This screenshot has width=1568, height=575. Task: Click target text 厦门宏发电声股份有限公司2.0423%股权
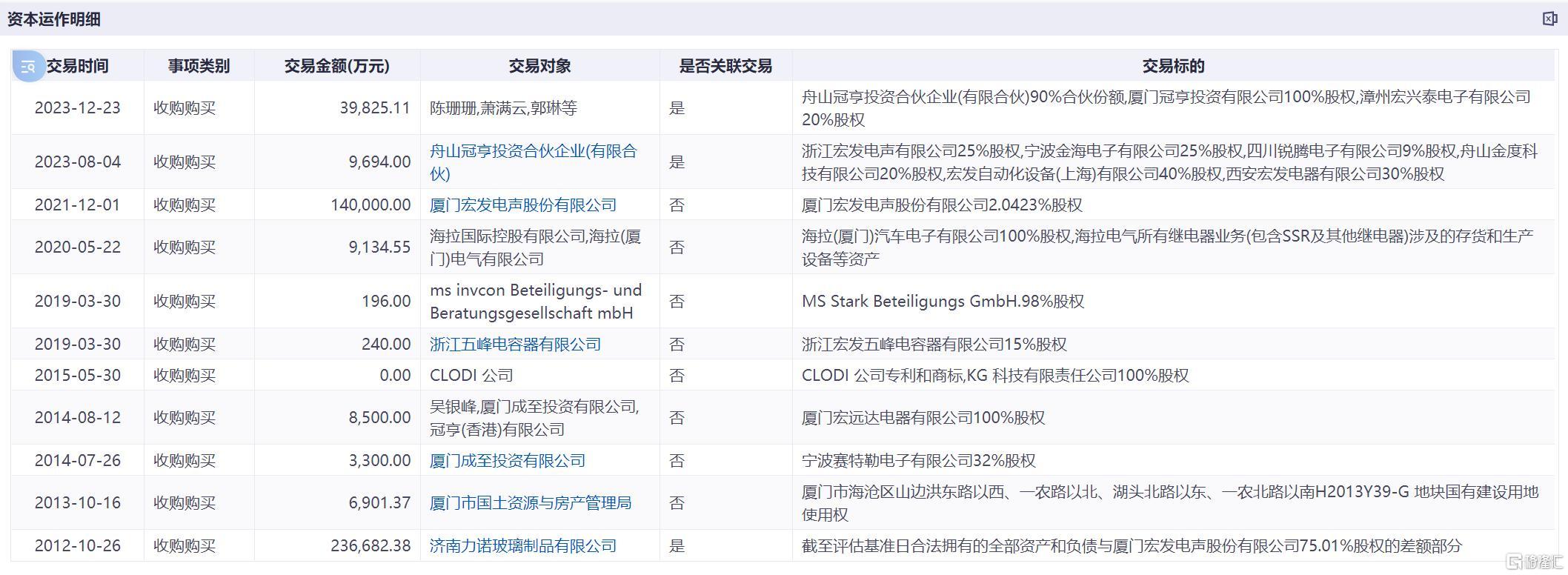(x=942, y=205)
